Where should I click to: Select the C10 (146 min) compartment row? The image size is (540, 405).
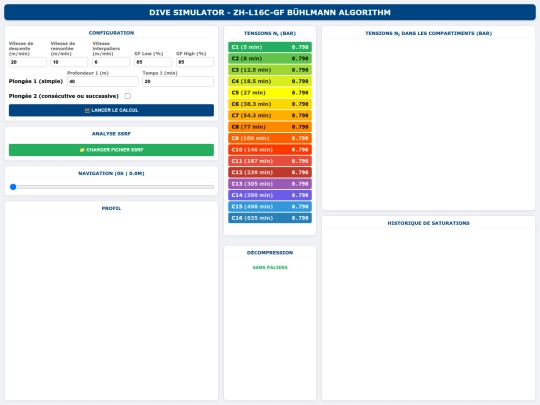(270, 149)
